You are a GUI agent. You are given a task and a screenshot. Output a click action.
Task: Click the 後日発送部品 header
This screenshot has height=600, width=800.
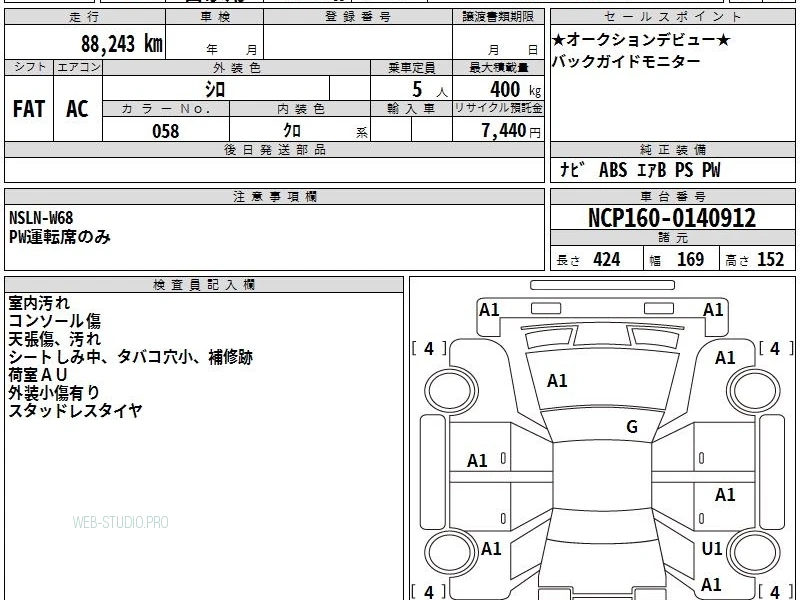point(274,149)
